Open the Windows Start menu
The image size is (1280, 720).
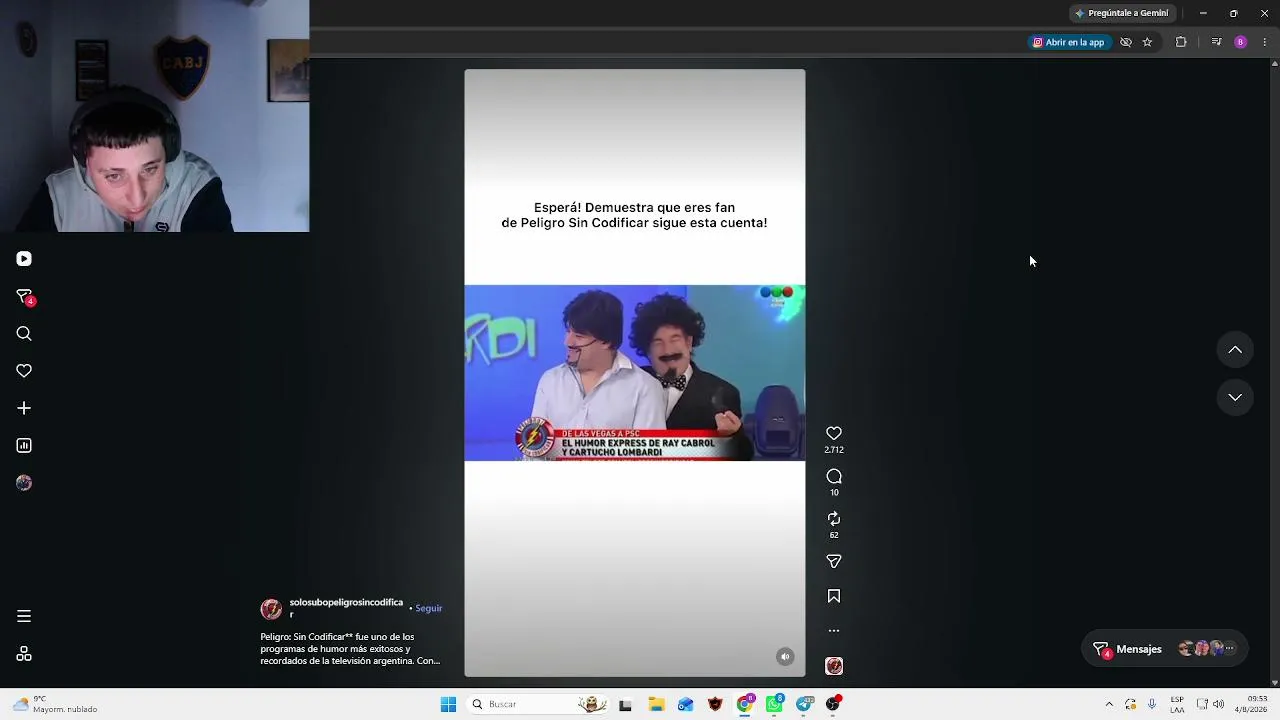pyautogui.click(x=448, y=704)
